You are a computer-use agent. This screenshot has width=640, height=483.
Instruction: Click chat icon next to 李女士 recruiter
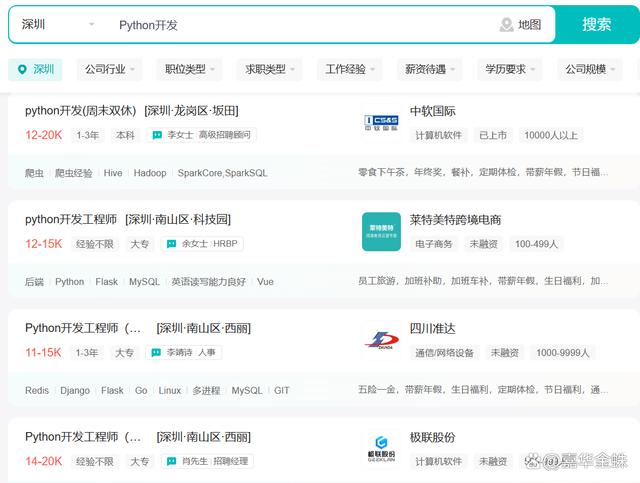coord(157,135)
